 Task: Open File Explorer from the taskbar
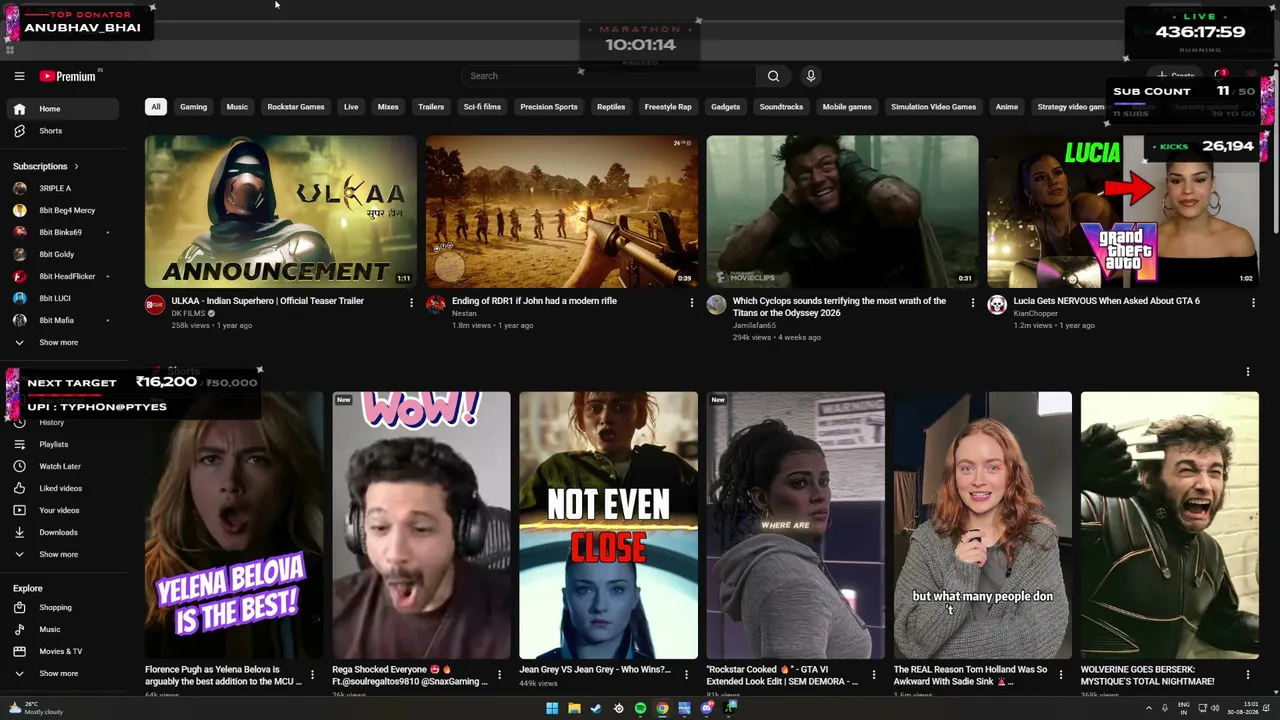[x=574, y=709]
